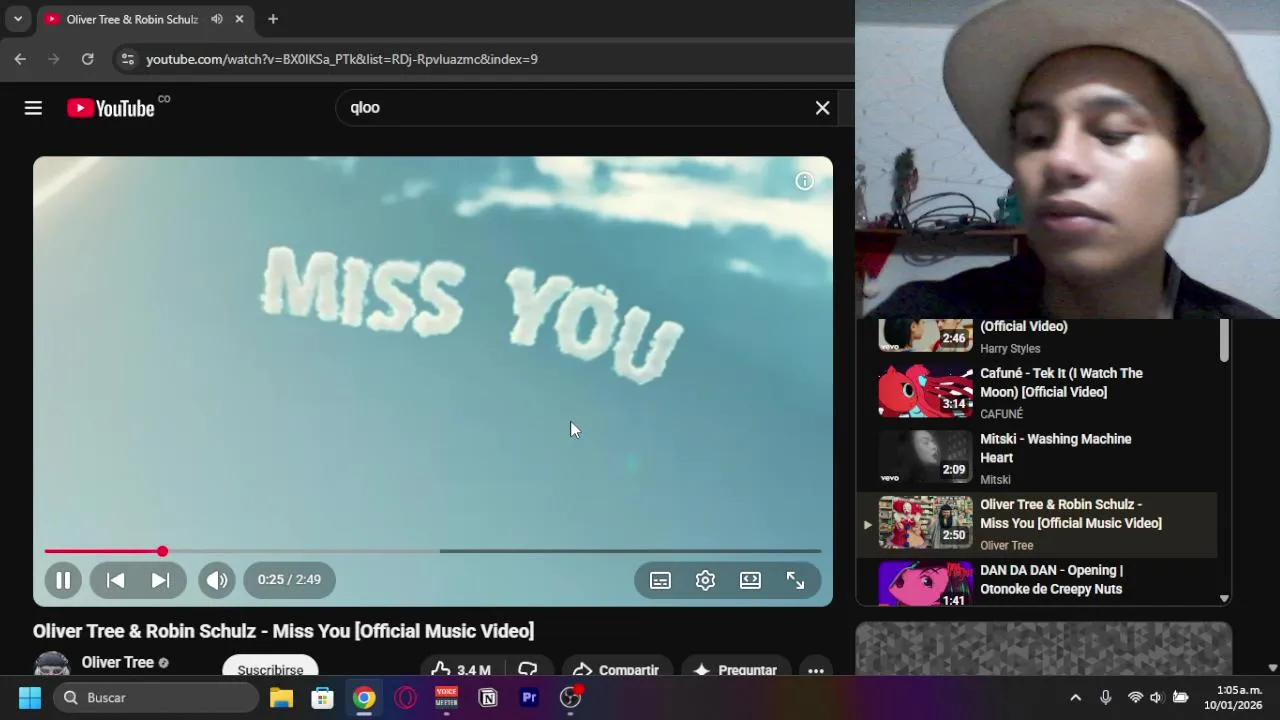Go forward in browser history
The image size is (1280, 720).
point(54,59)
